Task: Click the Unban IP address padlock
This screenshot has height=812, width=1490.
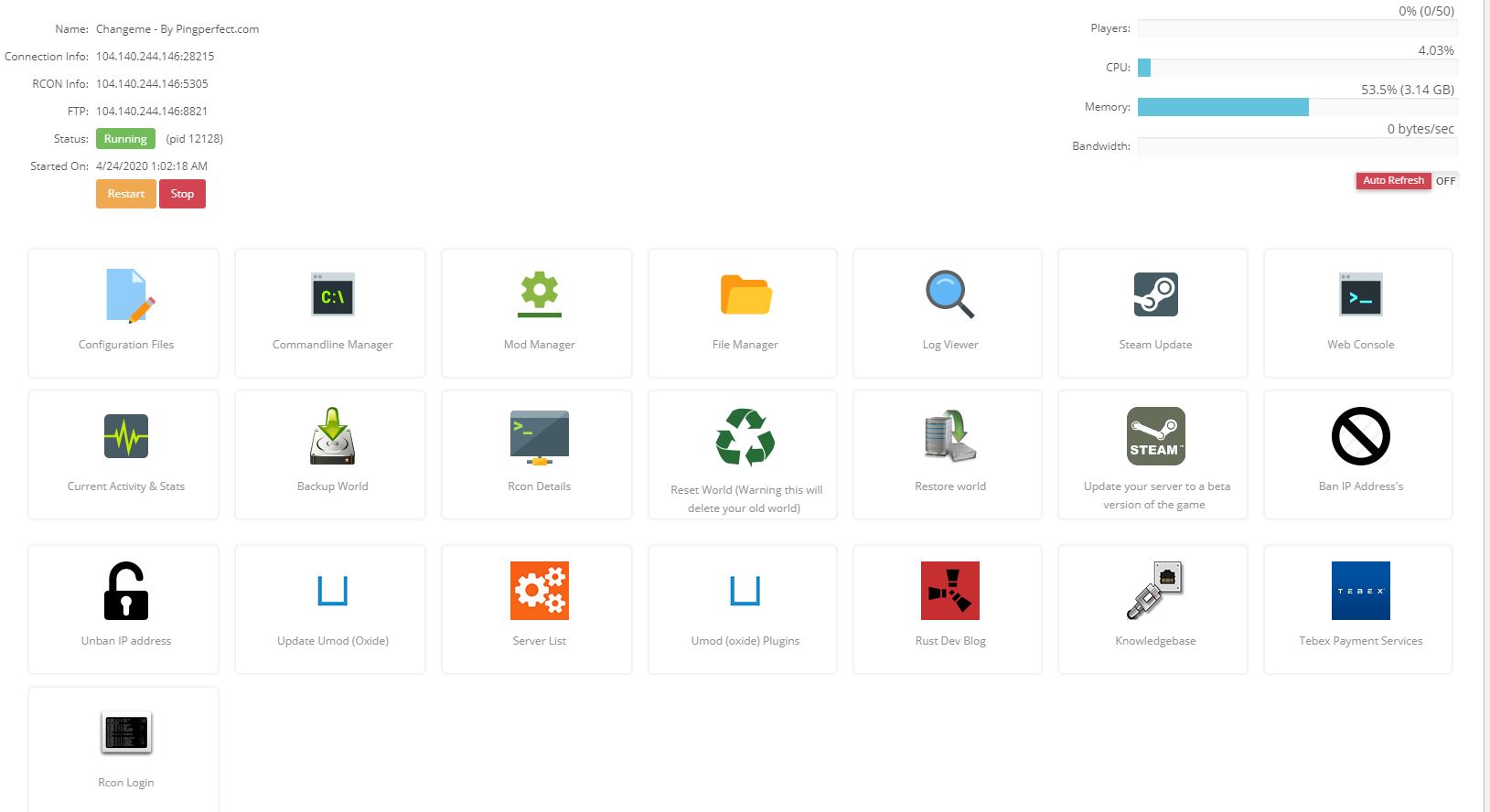Action: 125,592
